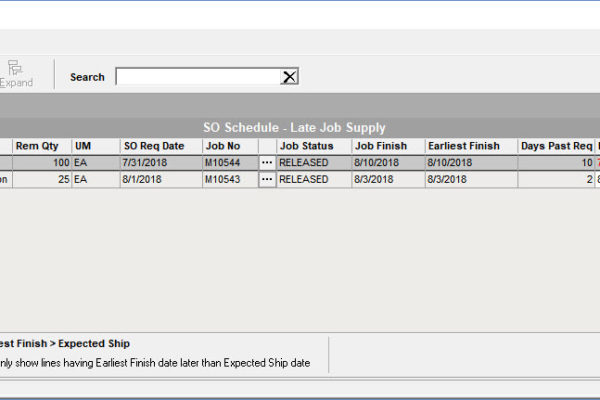Sort by Earliest Finish column header

[471, 146]
